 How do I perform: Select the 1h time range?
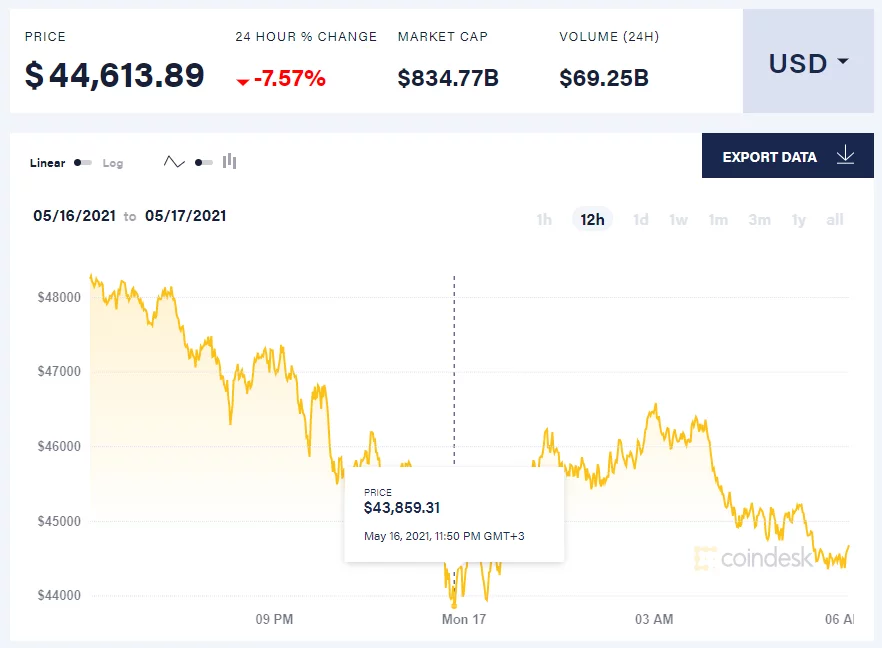tap(544, 220)
